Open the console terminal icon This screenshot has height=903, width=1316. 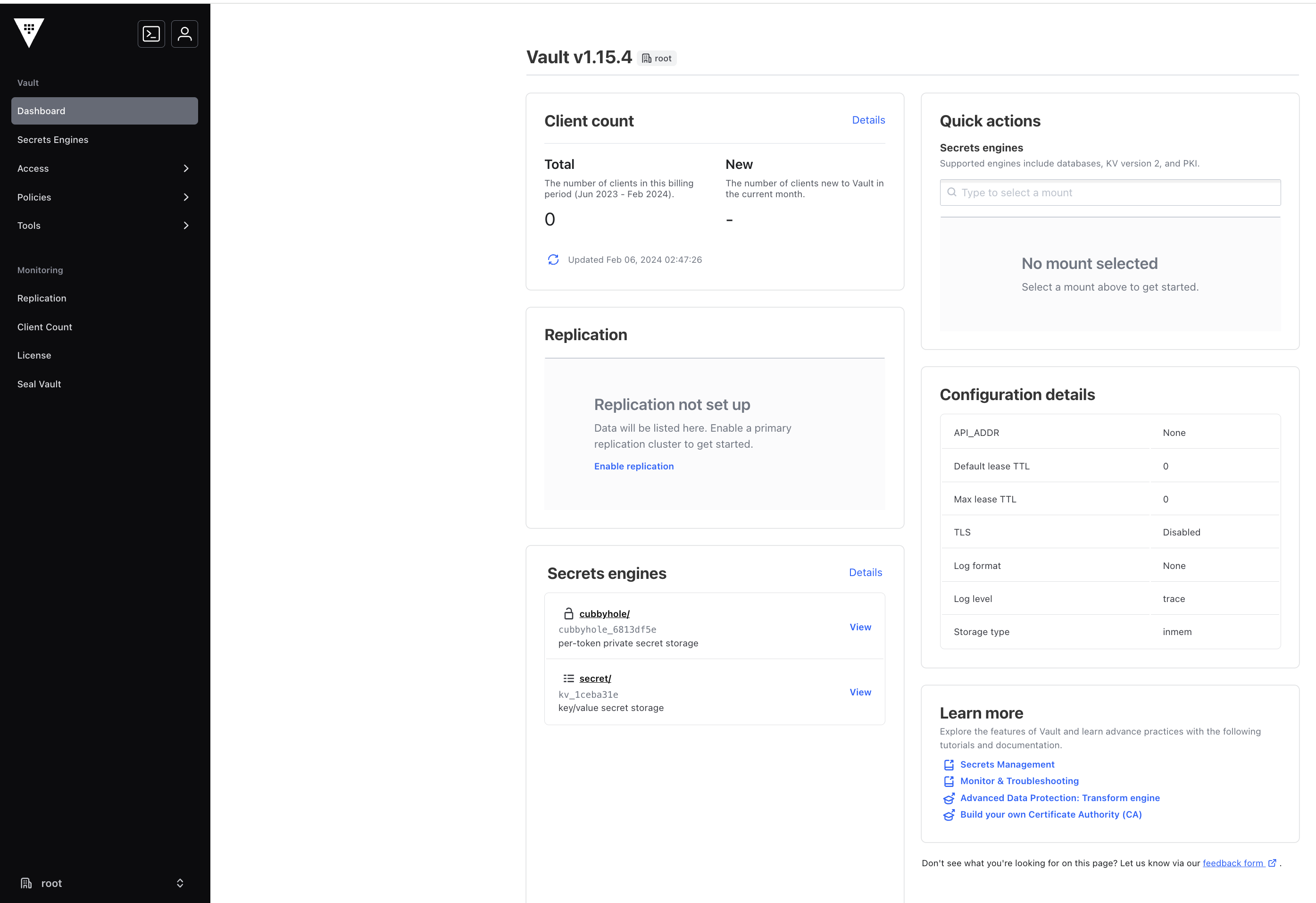[151, 34]
